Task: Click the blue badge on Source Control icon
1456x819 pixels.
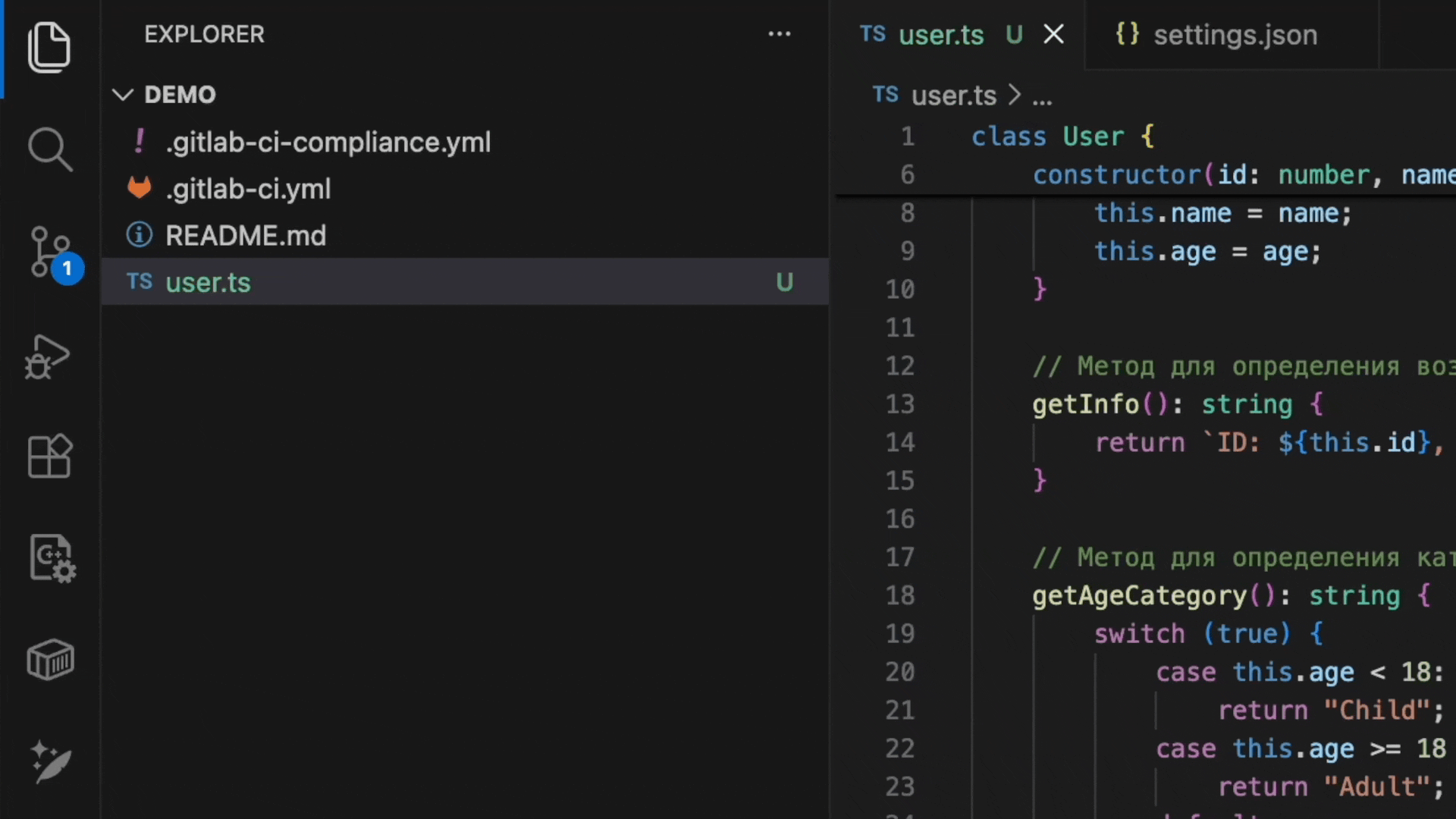Action: (x=67, y=268)
